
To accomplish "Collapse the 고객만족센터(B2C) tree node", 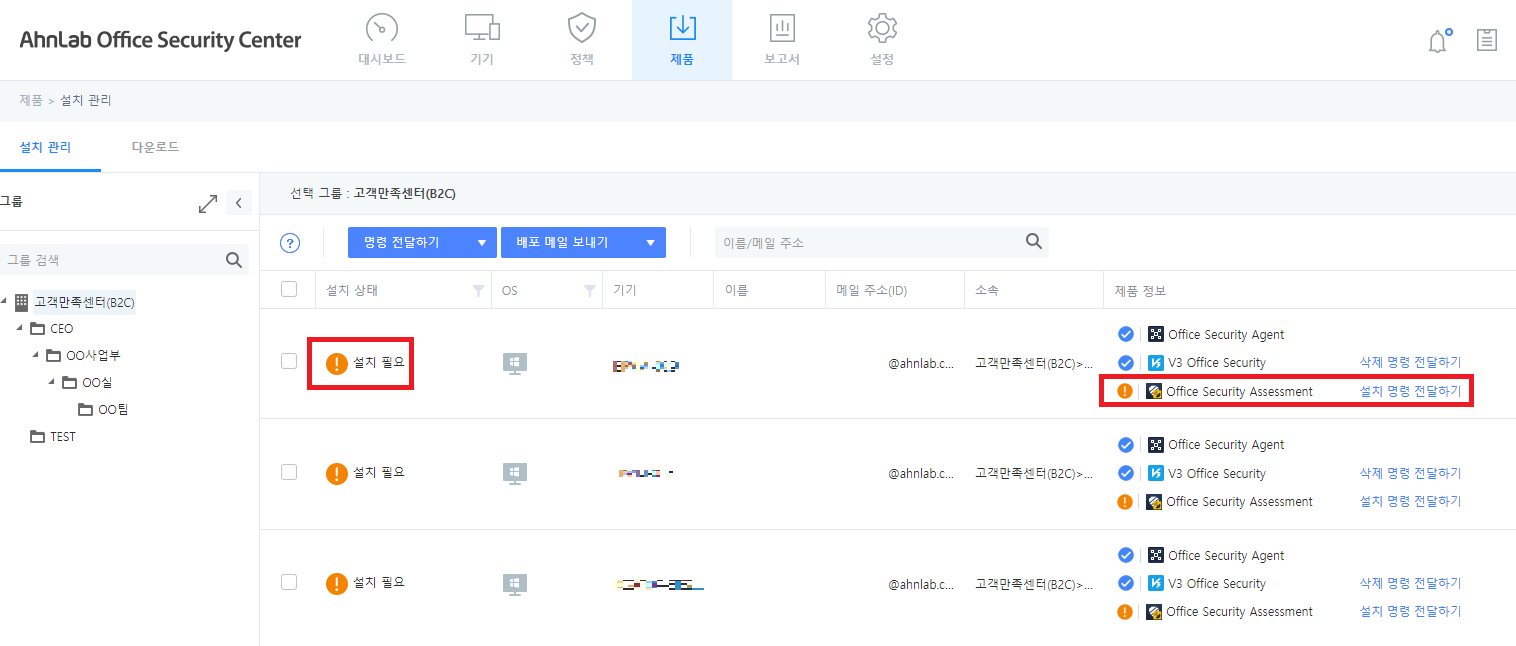I will click(x=5, y=301).
